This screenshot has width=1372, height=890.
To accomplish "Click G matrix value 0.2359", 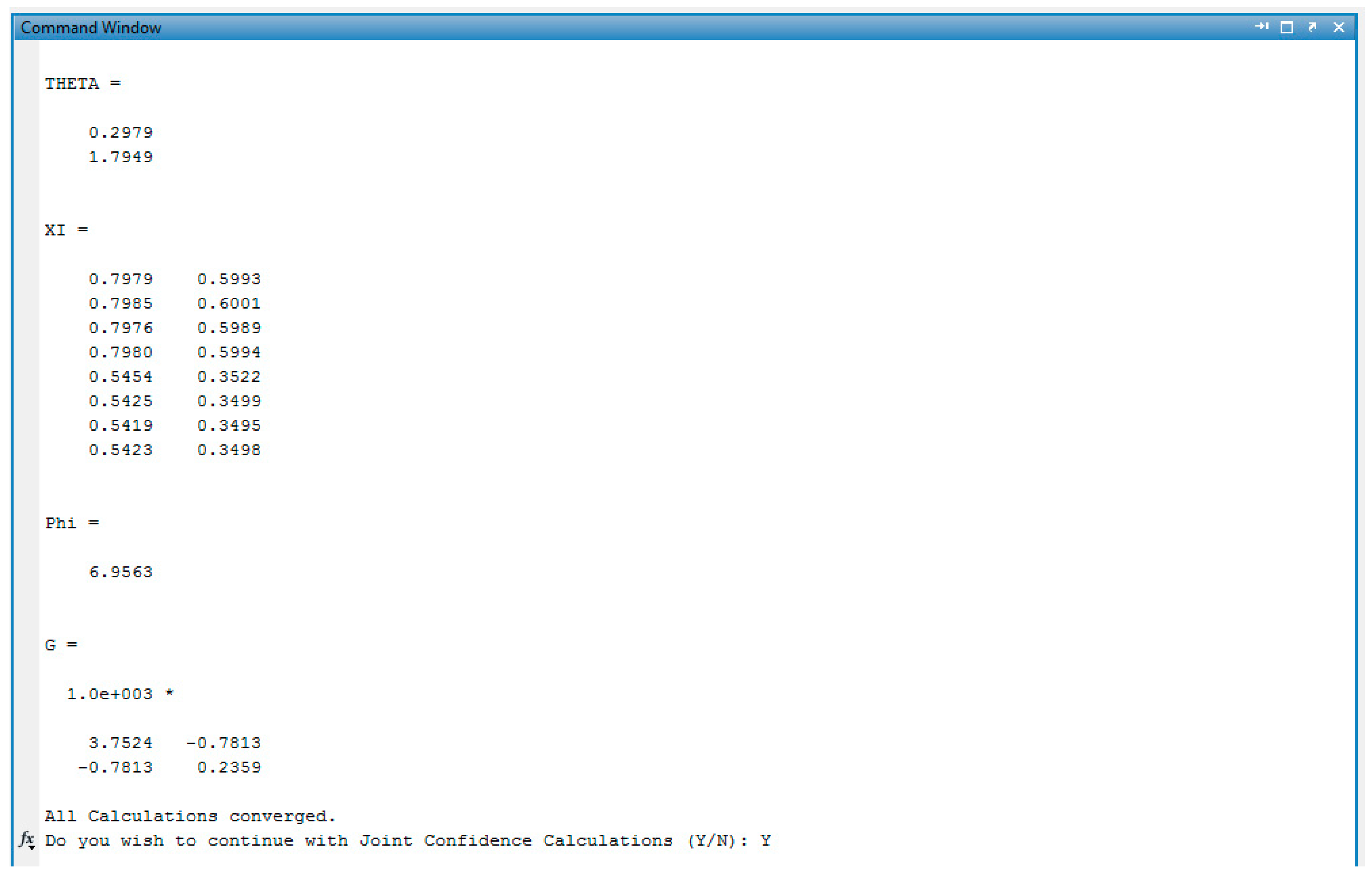I will [x=229, y=767].
